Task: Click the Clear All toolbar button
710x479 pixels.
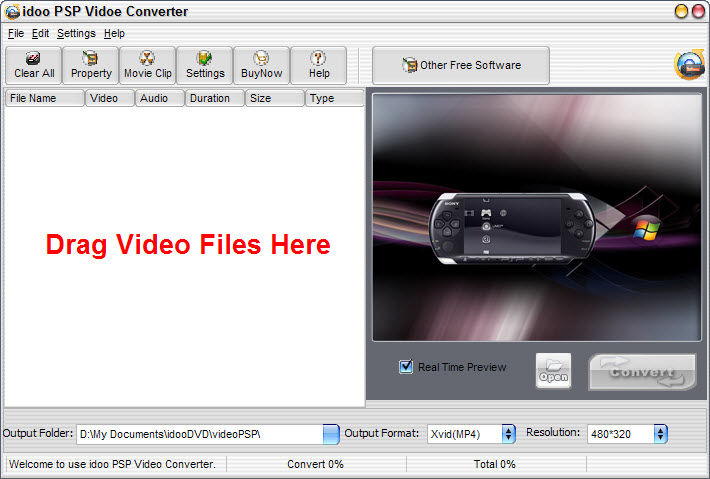Action: point(34,66)
